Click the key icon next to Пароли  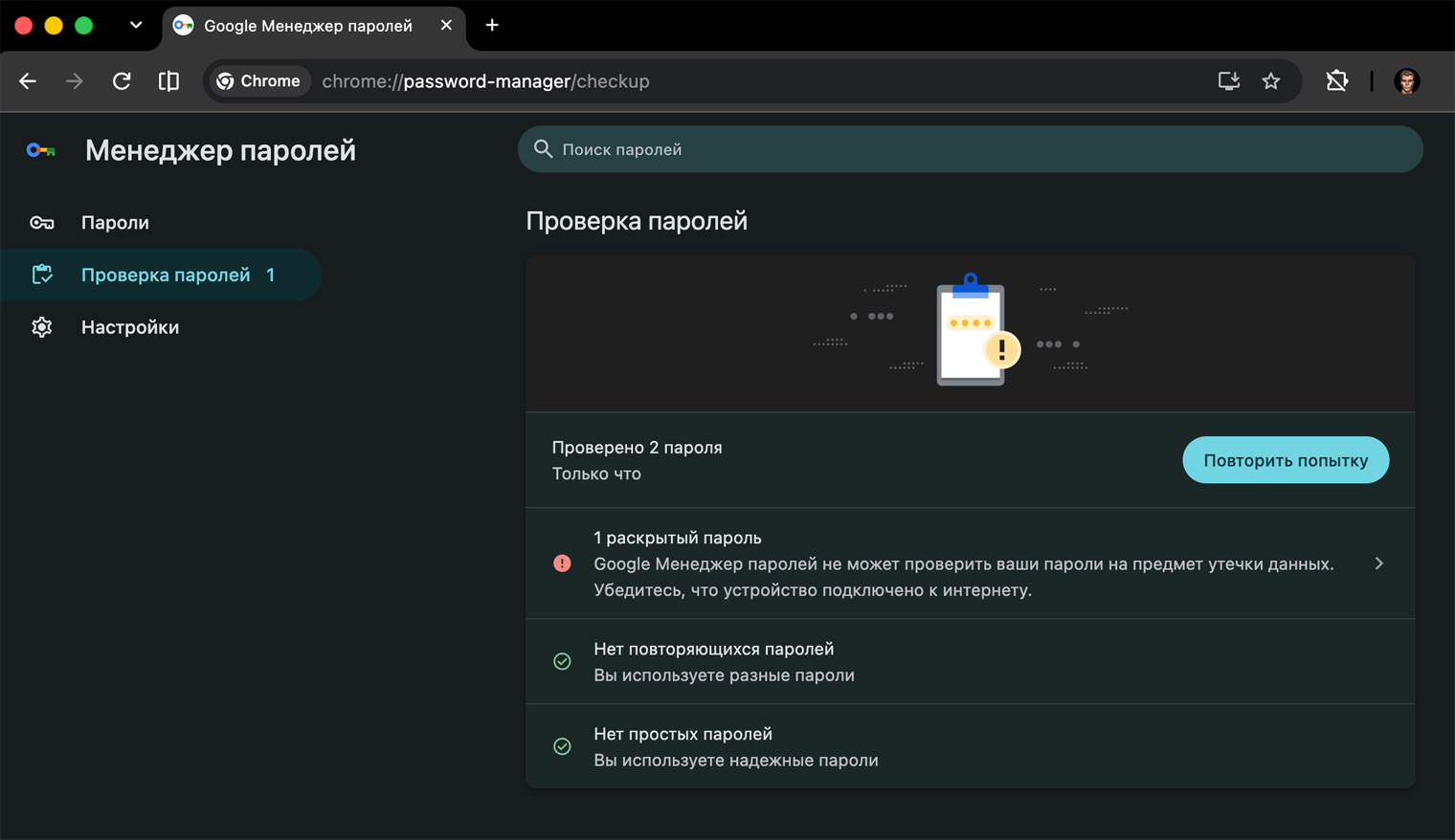[x=42, y=223]
